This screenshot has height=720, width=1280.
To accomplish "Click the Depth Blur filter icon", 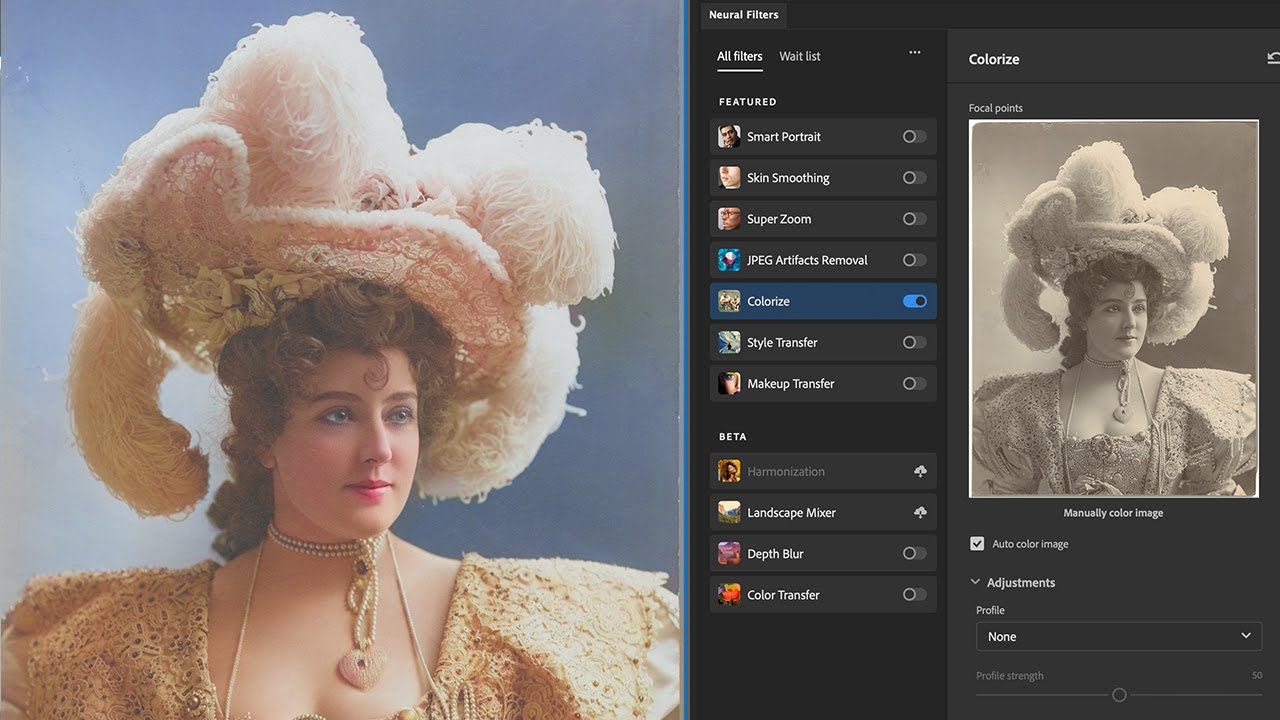I will click(729, 553).
